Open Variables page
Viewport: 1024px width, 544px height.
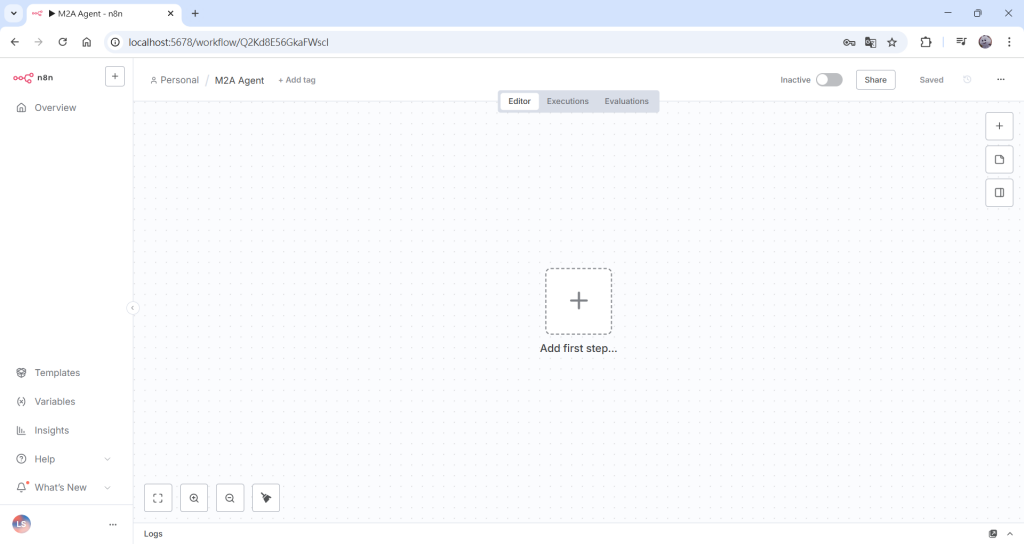[x=55, y=402]
